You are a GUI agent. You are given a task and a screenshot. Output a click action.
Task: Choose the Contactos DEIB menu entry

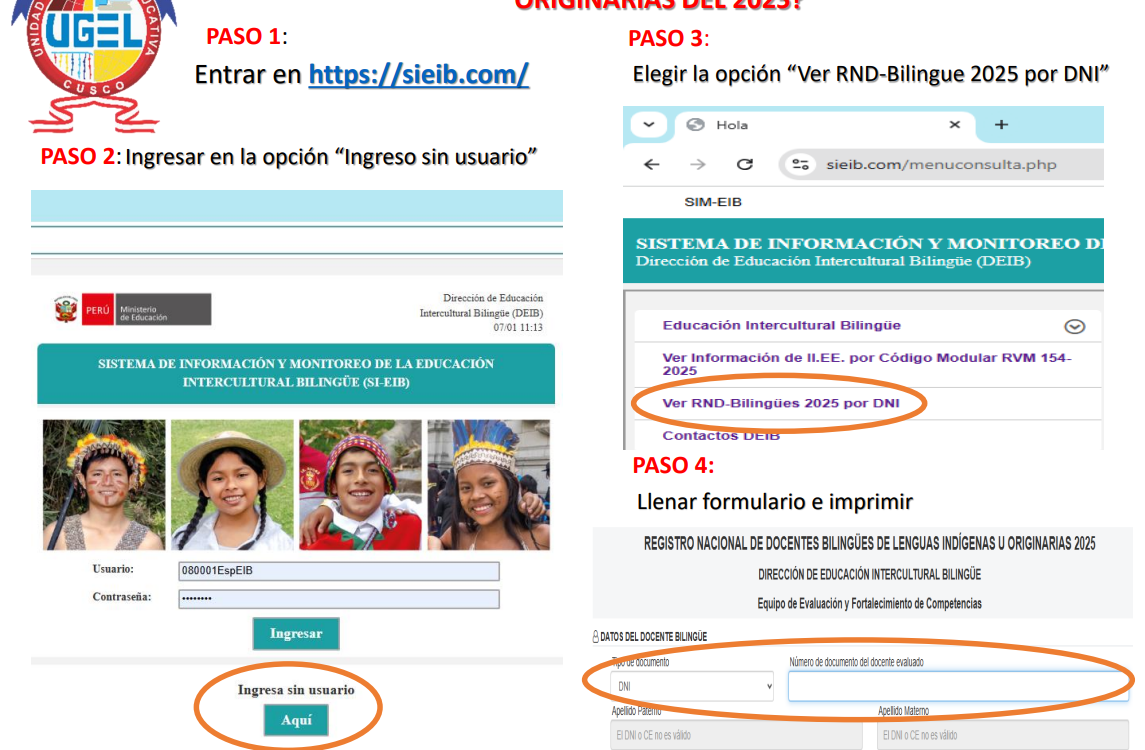coord(721,435)
